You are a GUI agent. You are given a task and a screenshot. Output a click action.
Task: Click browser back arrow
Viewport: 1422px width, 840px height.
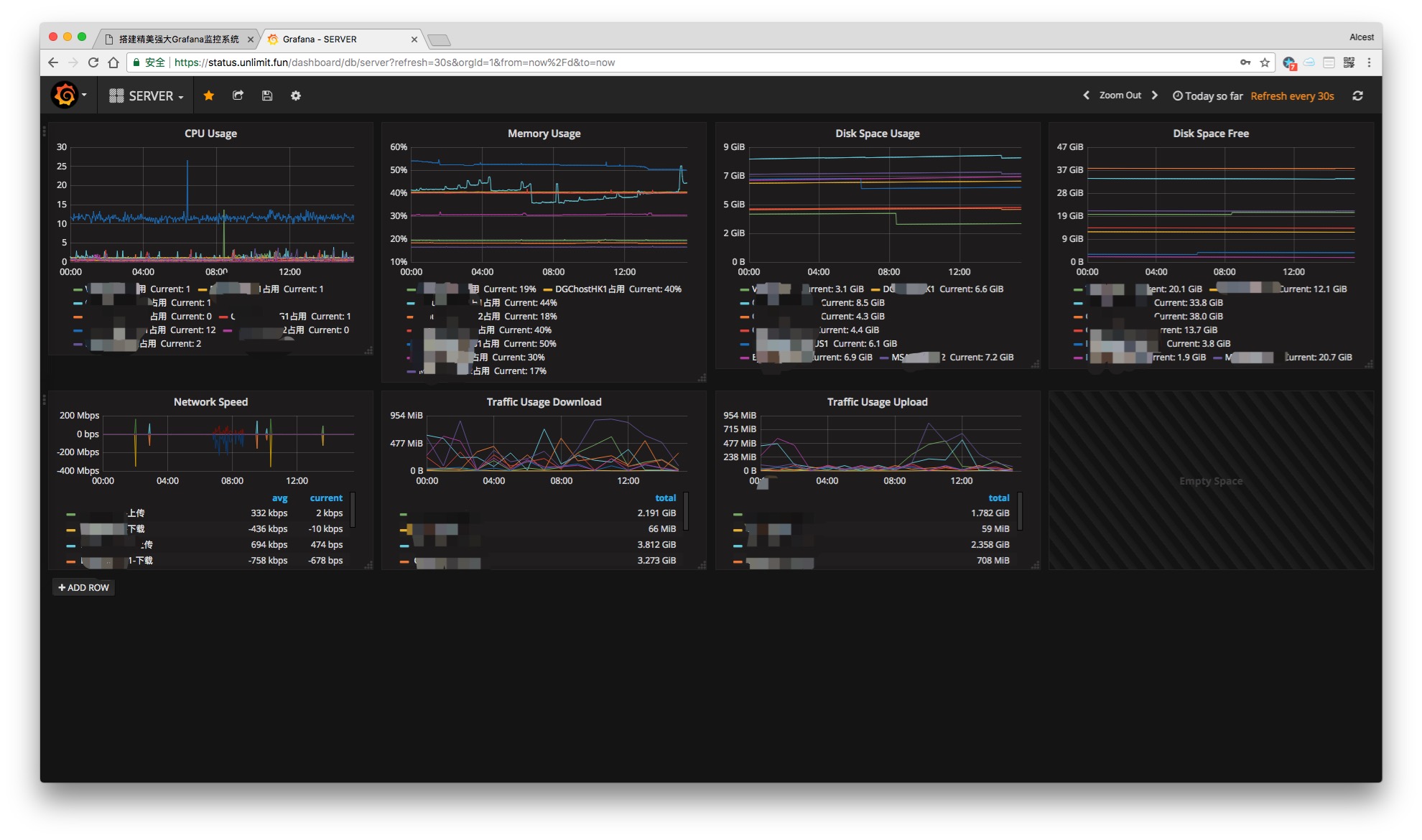[x=53, y=62]
